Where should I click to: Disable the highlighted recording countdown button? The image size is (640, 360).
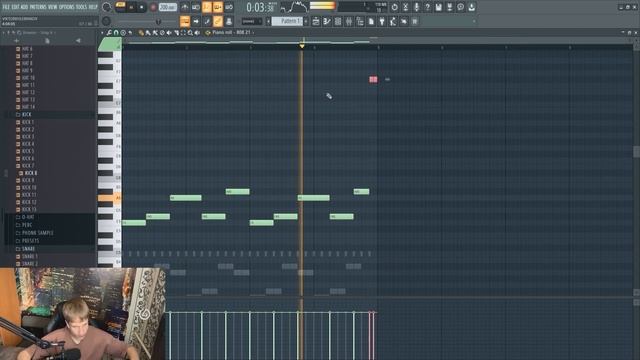click(207, 7)
